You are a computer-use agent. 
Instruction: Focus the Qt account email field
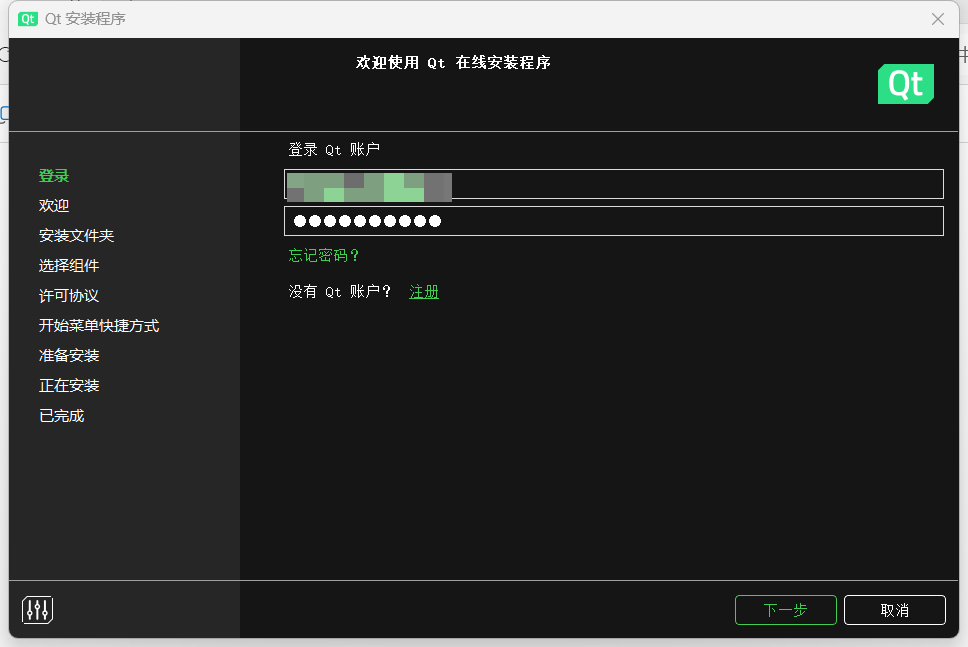point(614,184)
